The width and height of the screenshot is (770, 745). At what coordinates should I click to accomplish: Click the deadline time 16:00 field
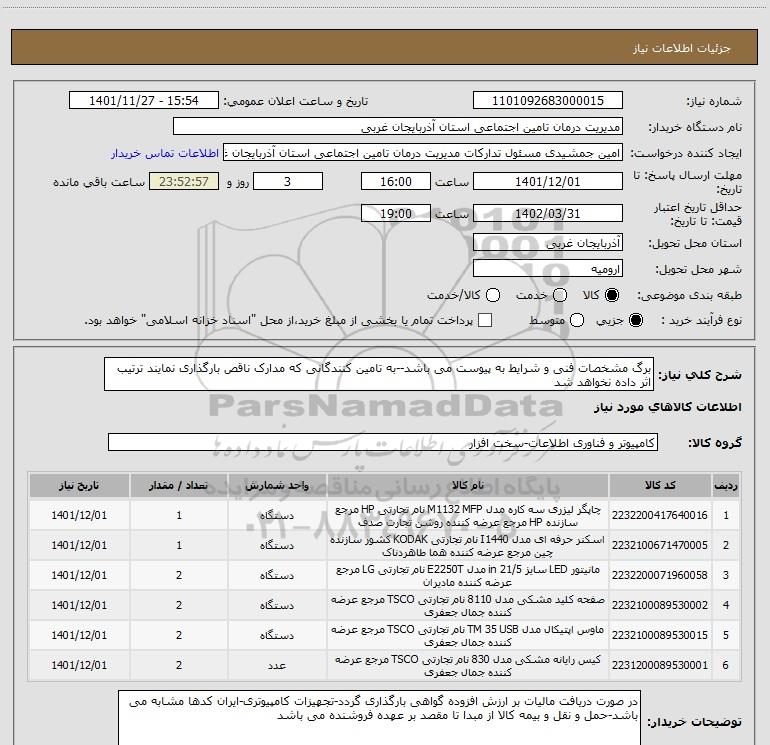(x=396, y=182)
